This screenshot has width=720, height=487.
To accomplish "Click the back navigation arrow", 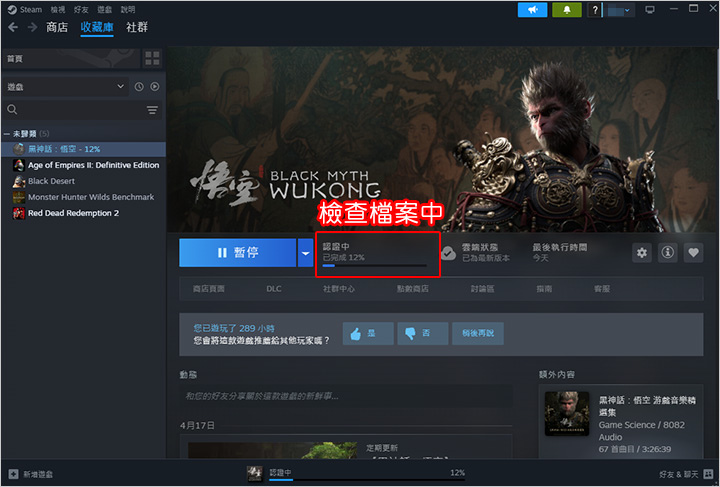I will 13,28.
